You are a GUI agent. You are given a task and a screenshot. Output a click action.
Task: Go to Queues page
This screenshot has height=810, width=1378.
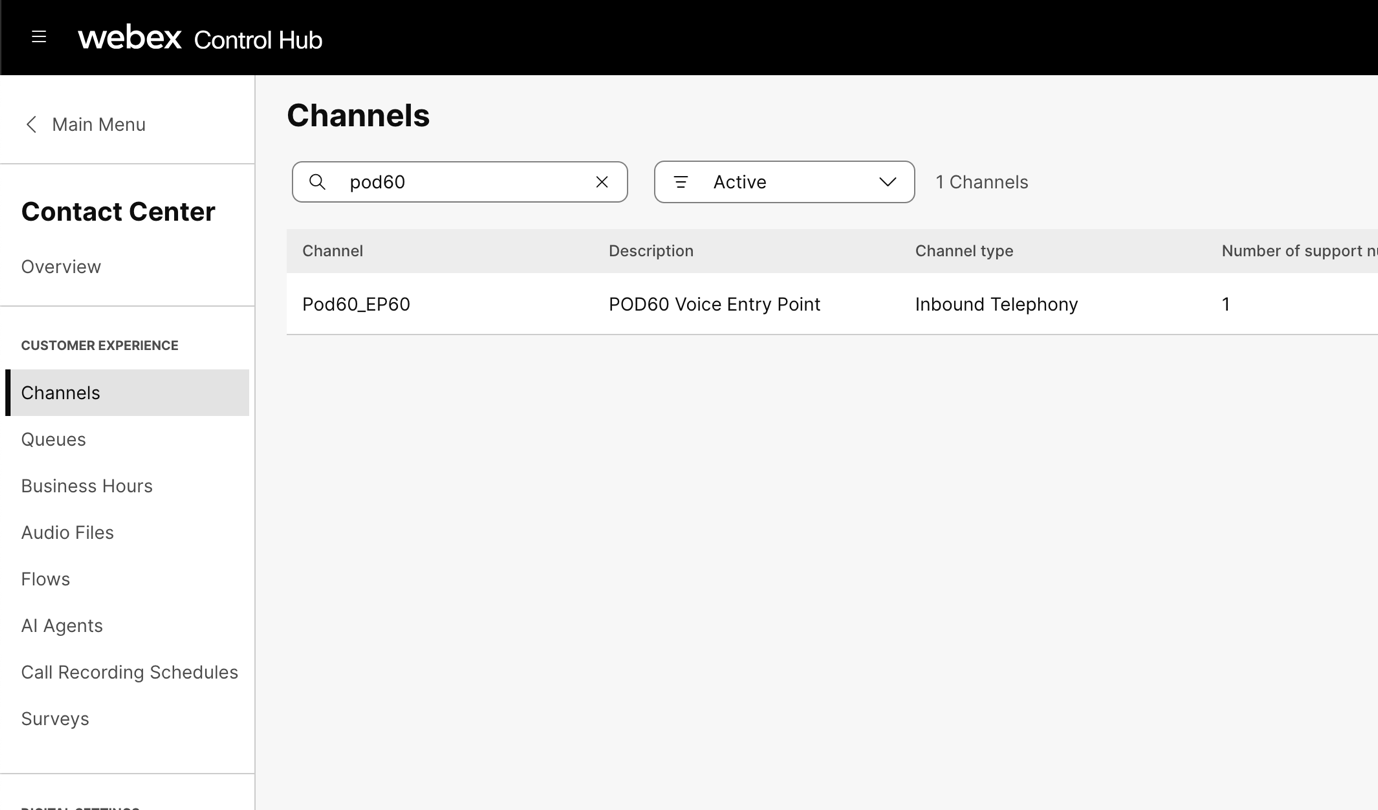click(x=54, y=439)
